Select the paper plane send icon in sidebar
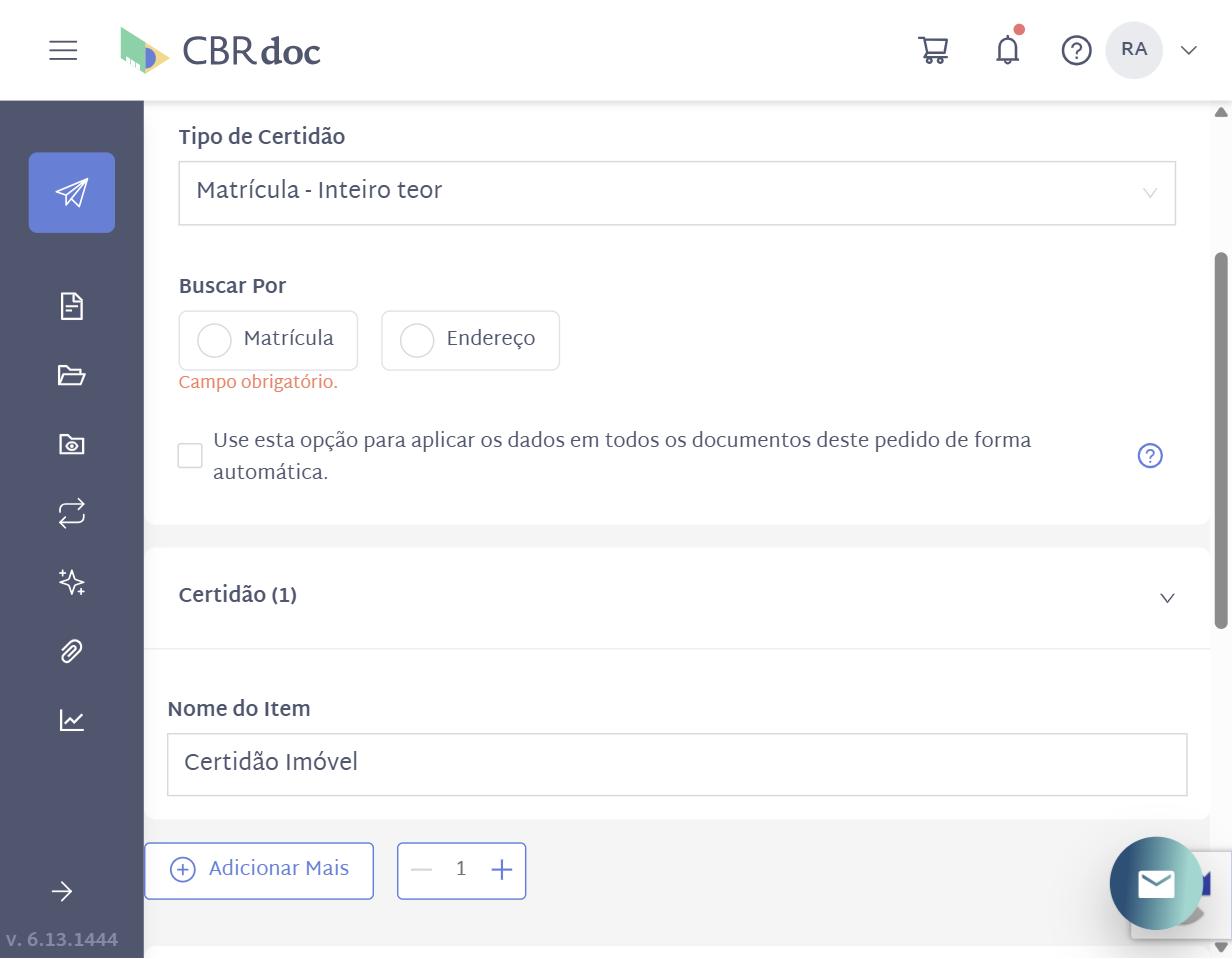Viewport: 1232px width, 959px height. click(x=72, y=193)
